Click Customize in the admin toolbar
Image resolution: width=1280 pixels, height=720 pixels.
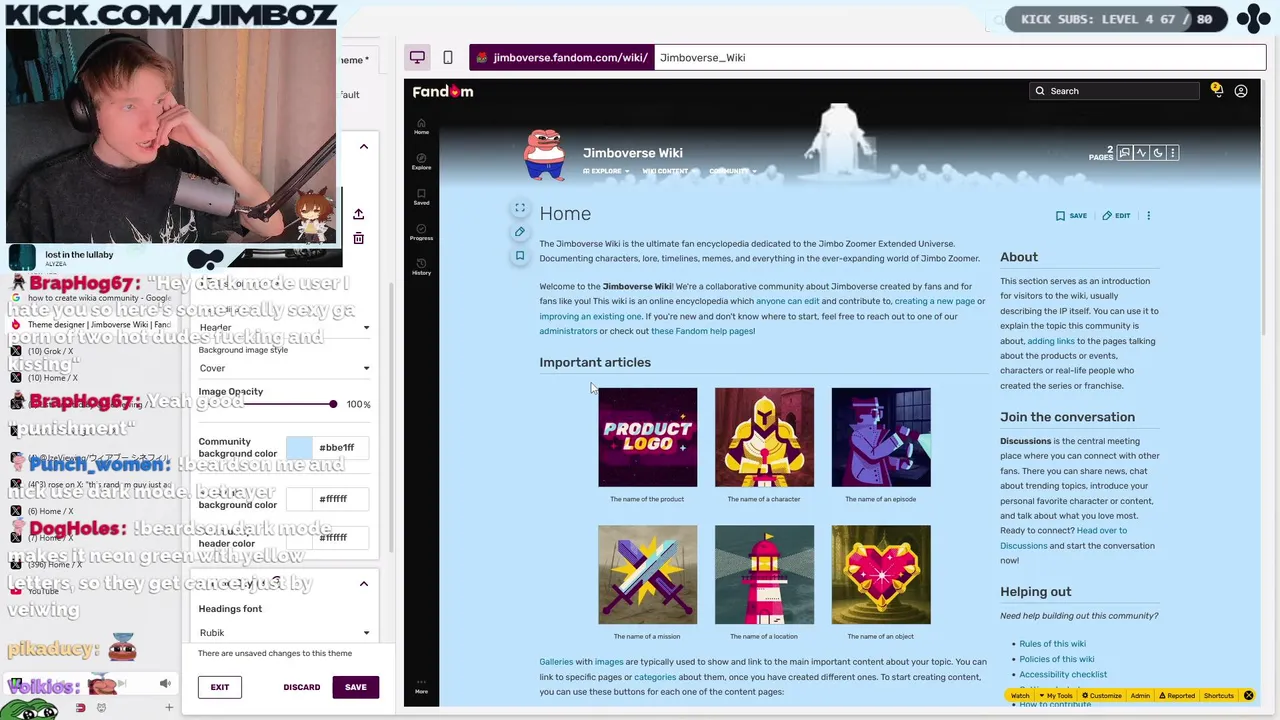pyautogui.click(x=1101, y=696)
